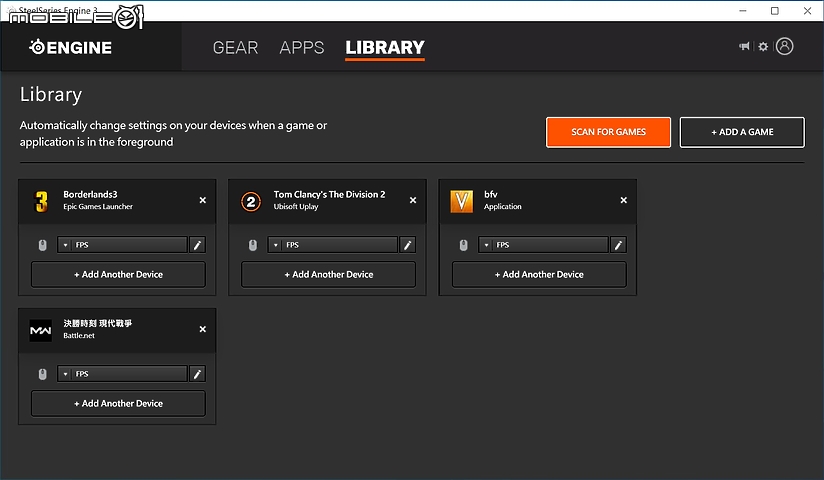
Task: Add Another Device to The Division 2
Action: pyautogui.click(x=328, y=274)
